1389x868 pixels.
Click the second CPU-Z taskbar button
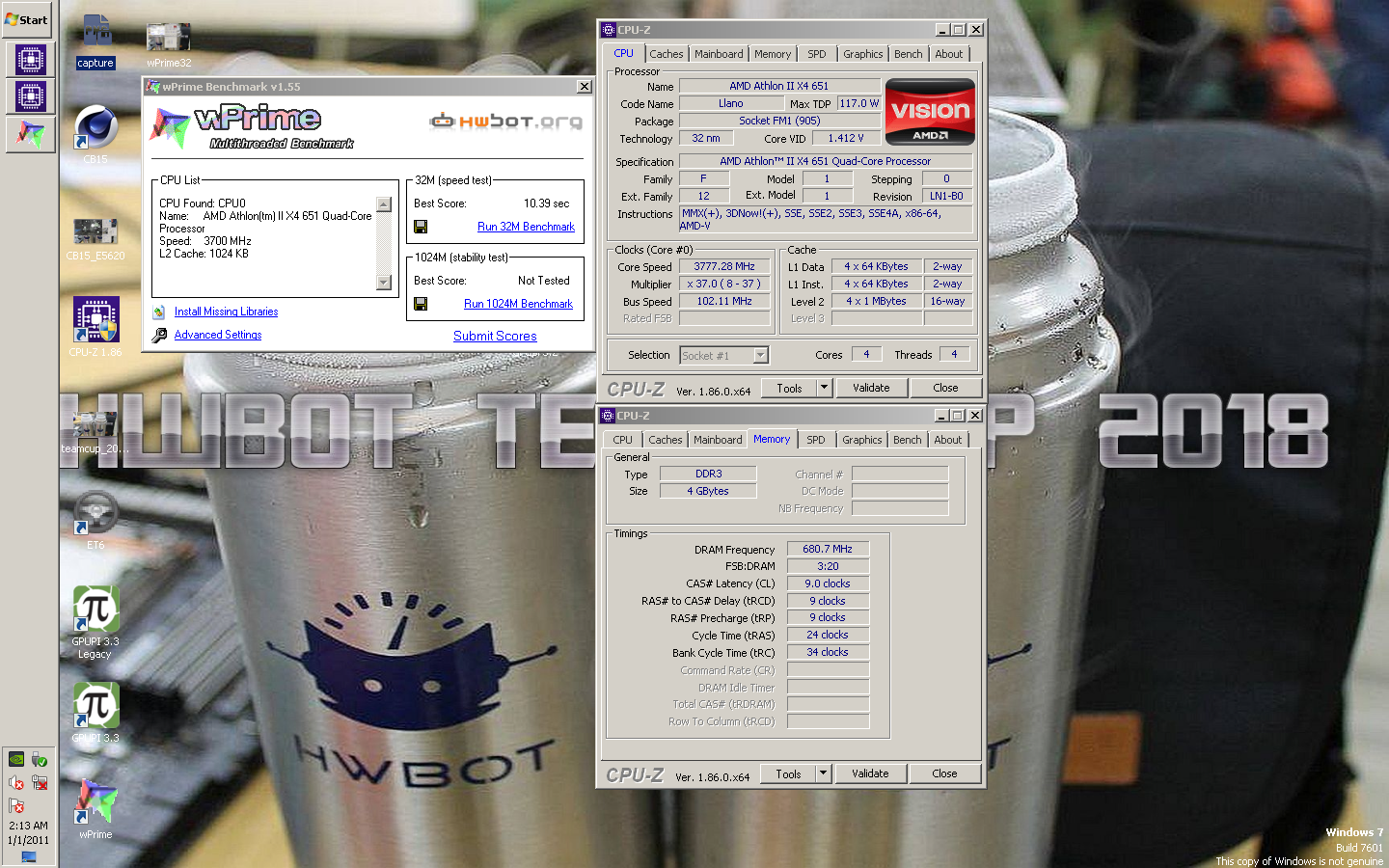click(x=30, y=96)
